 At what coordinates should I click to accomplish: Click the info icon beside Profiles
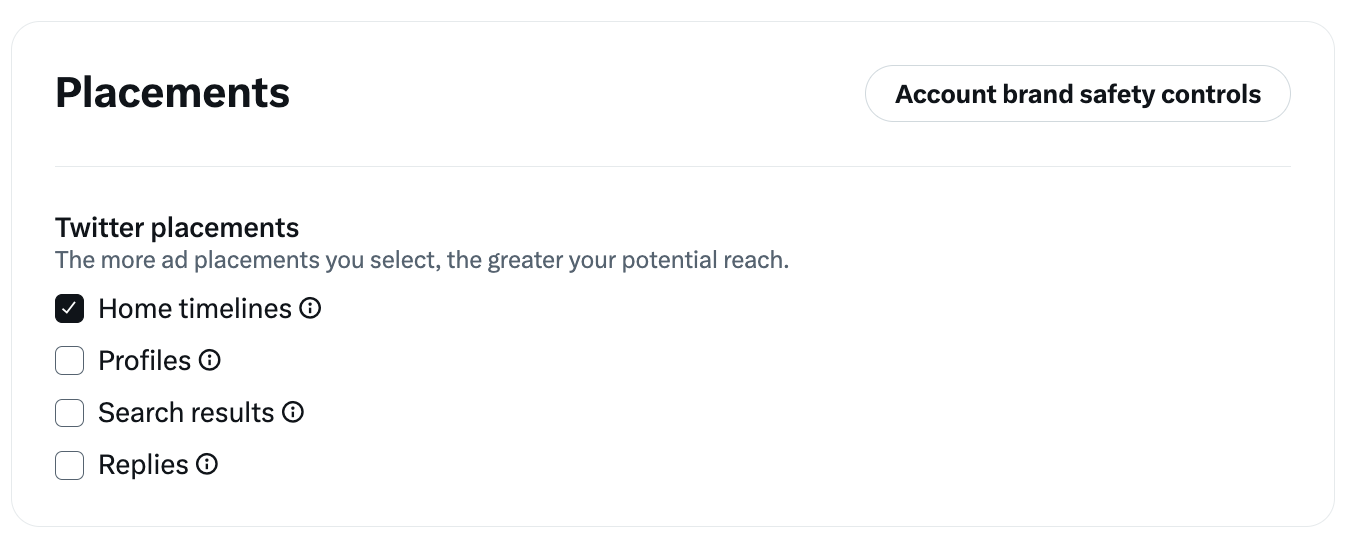pos(210,360)
